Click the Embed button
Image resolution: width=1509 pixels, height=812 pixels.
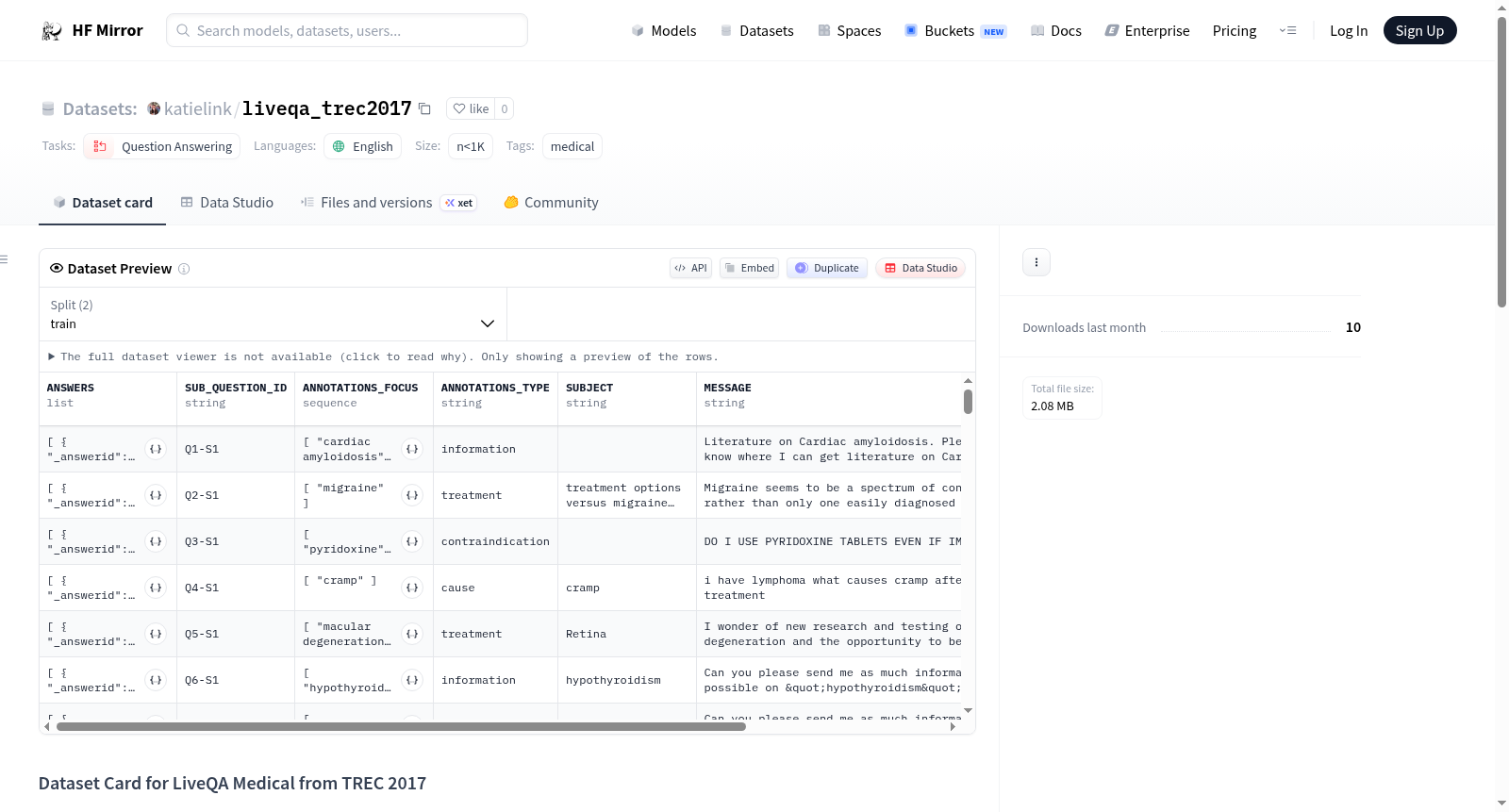point(750,268)
